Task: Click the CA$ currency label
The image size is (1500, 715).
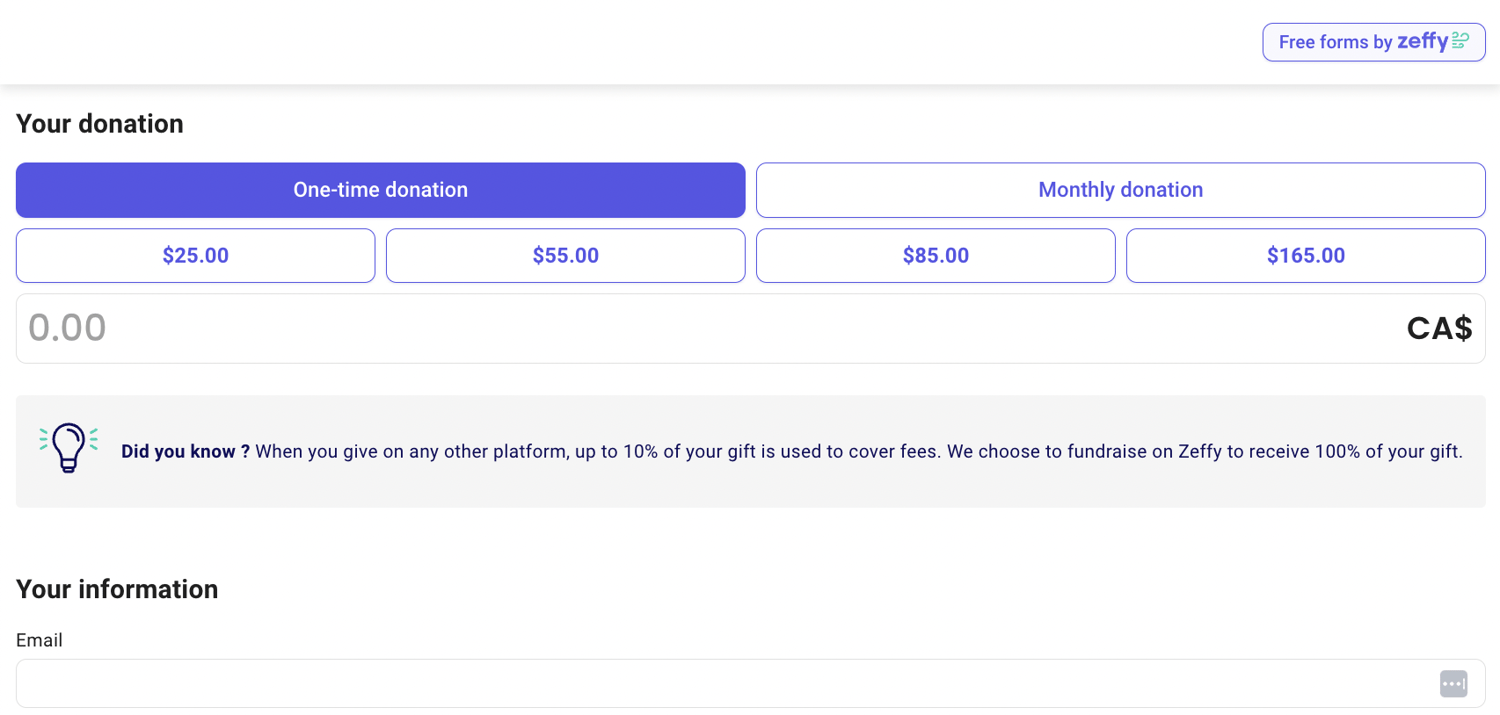Action: point(1439,328)
